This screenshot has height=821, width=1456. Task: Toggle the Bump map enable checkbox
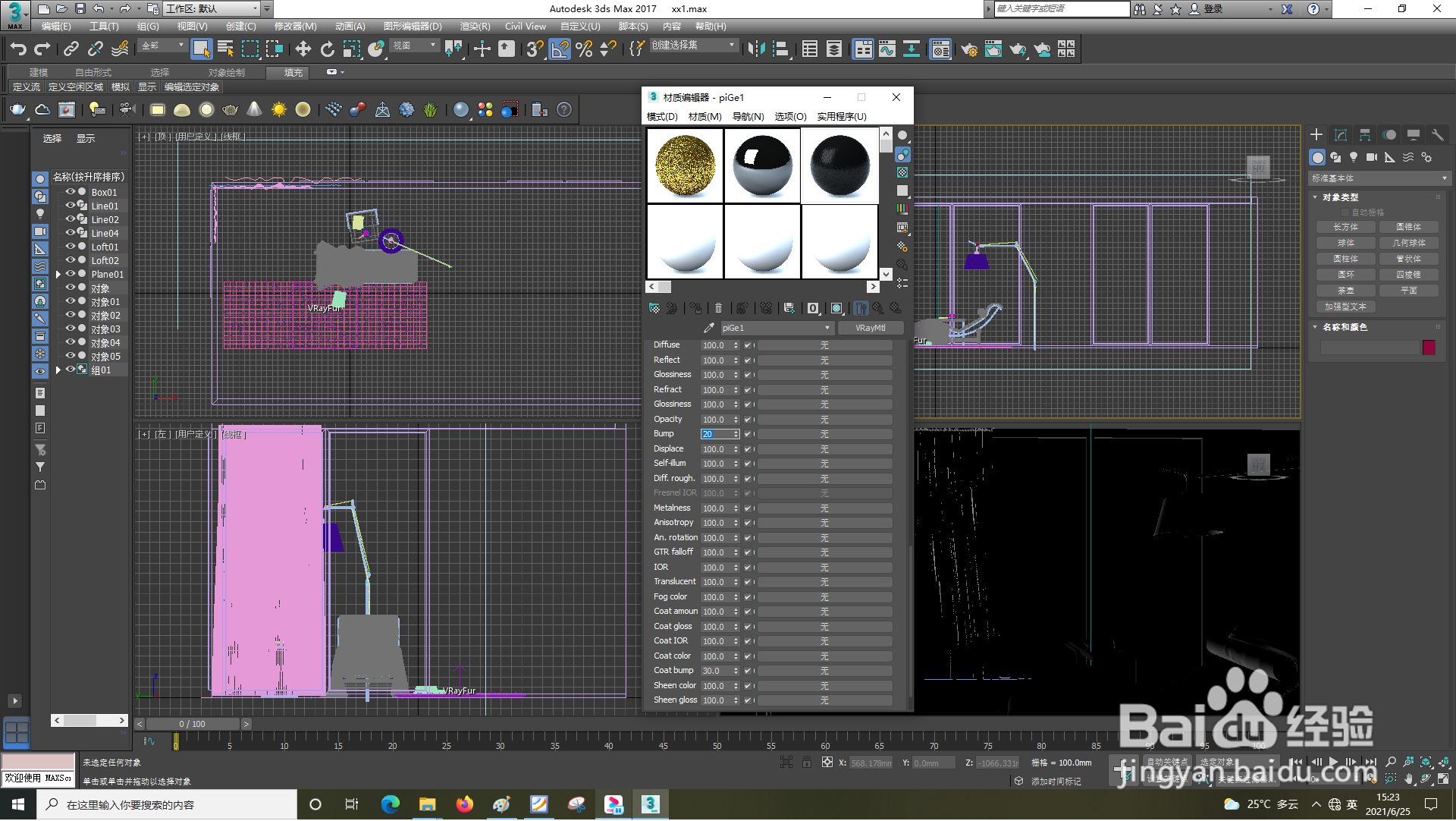click(748, 434)
